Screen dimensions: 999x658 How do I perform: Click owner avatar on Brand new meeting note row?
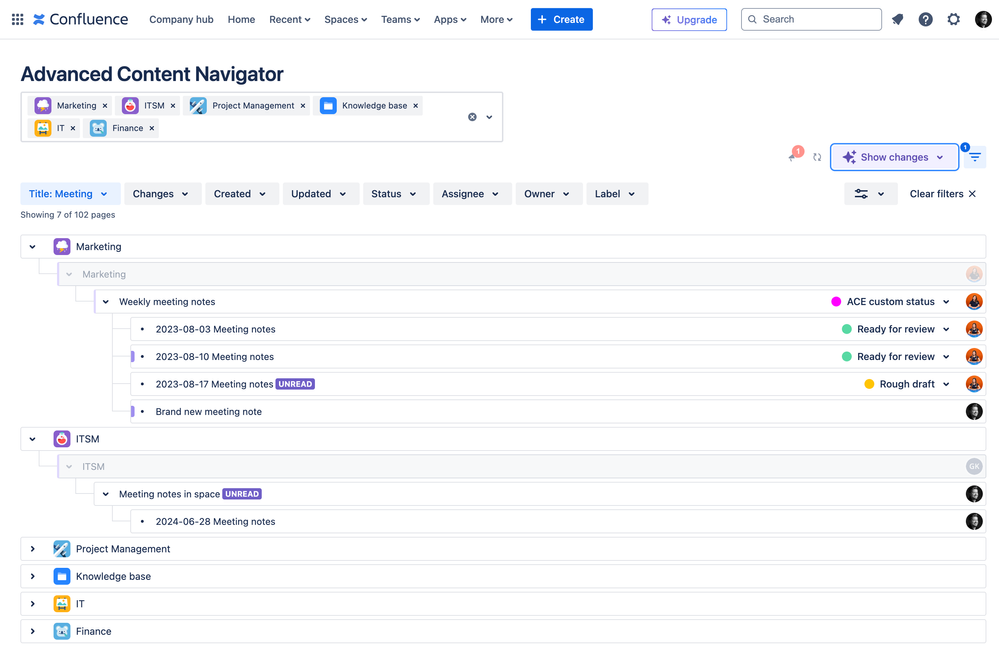(974, 411)
